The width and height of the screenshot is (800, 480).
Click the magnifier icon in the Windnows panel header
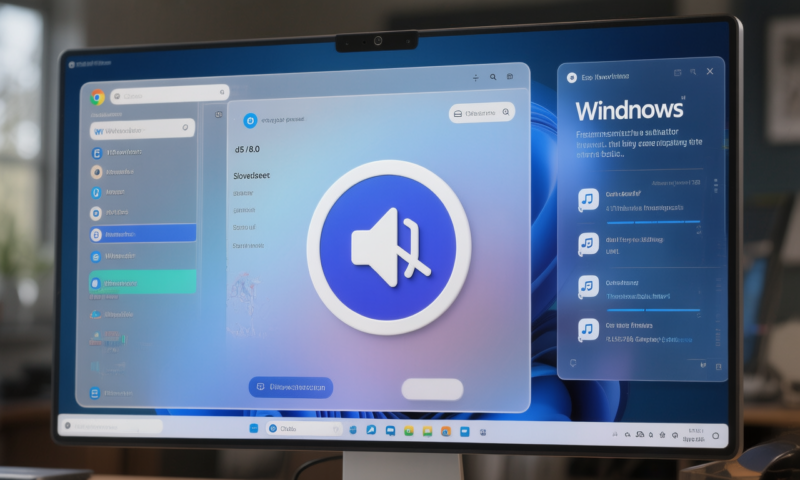[693, 72]
